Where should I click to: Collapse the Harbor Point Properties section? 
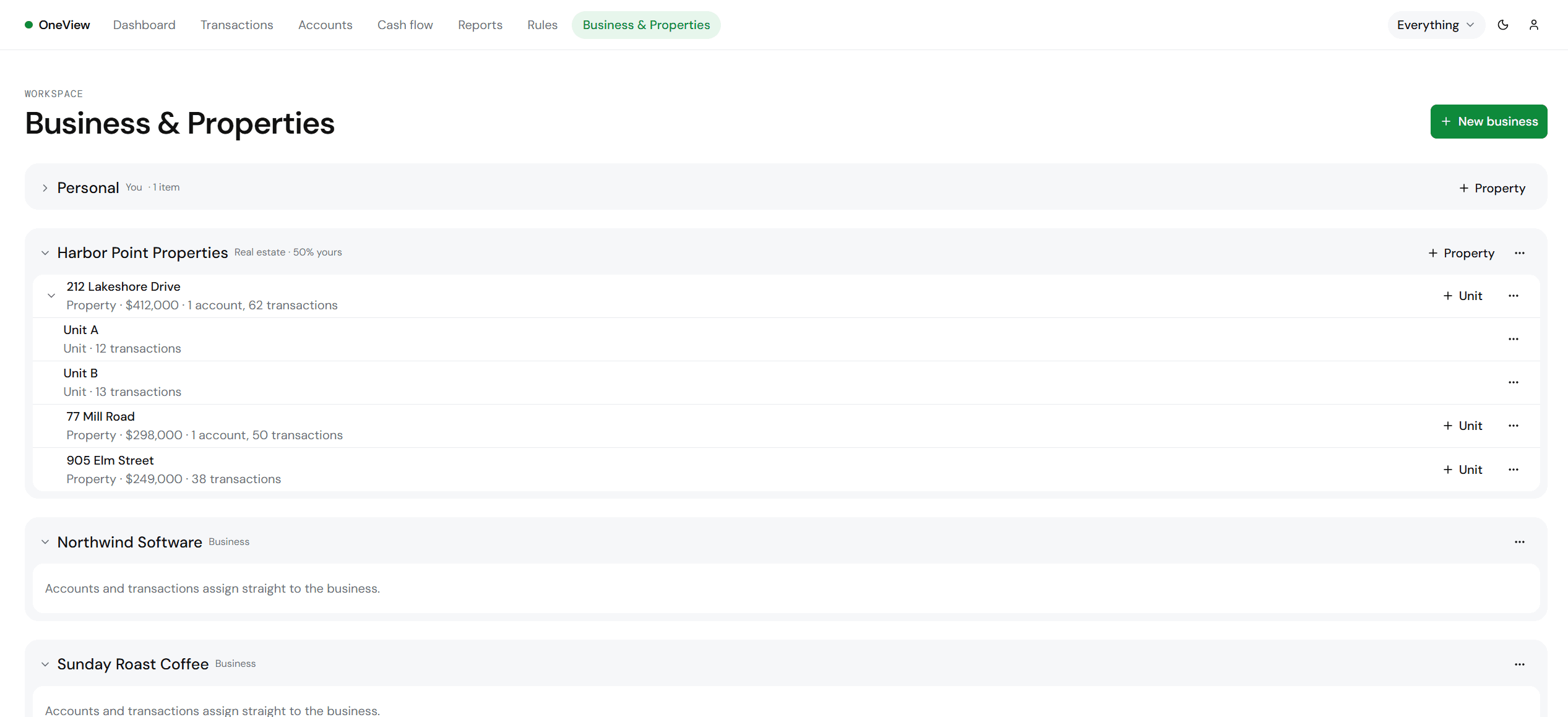pos(45,253)
